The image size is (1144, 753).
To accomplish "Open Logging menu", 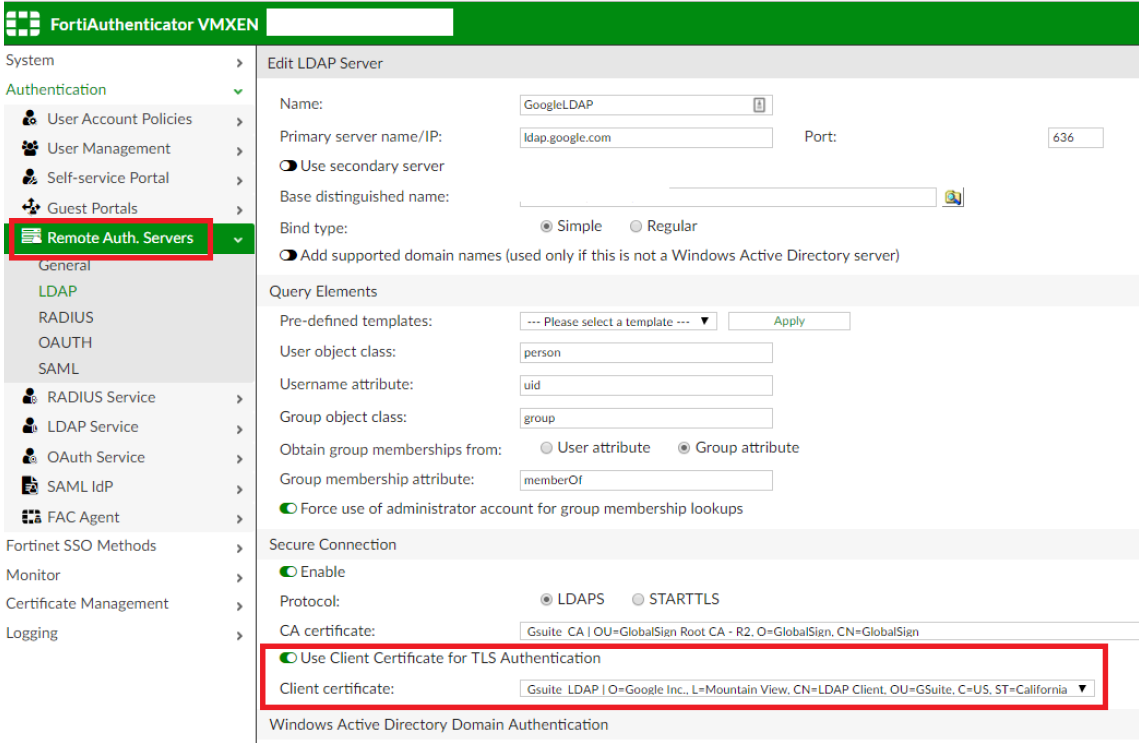I will [31, 633].
